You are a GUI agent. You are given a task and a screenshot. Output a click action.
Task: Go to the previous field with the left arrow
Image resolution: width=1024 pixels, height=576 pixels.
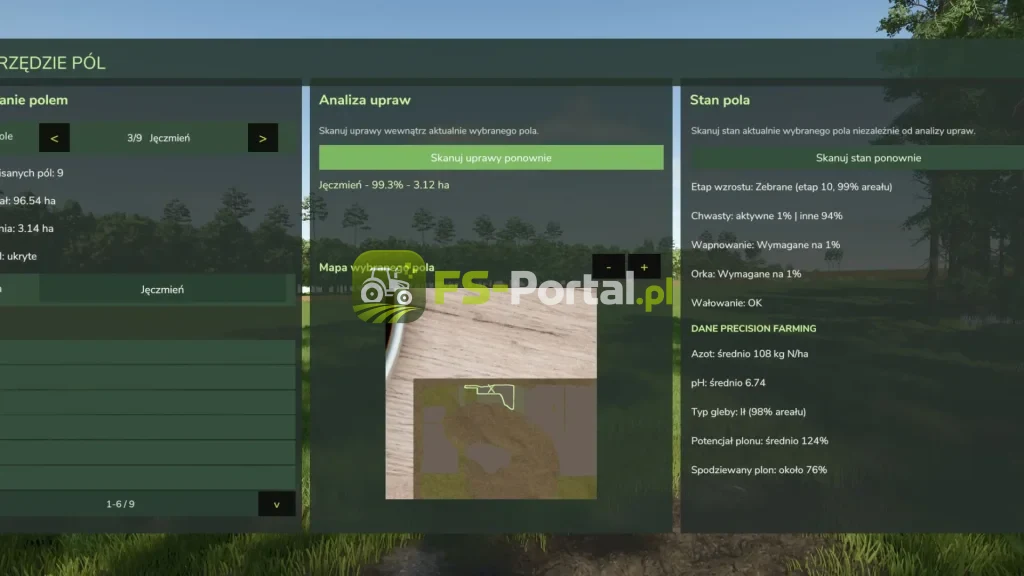coord(54,138)
